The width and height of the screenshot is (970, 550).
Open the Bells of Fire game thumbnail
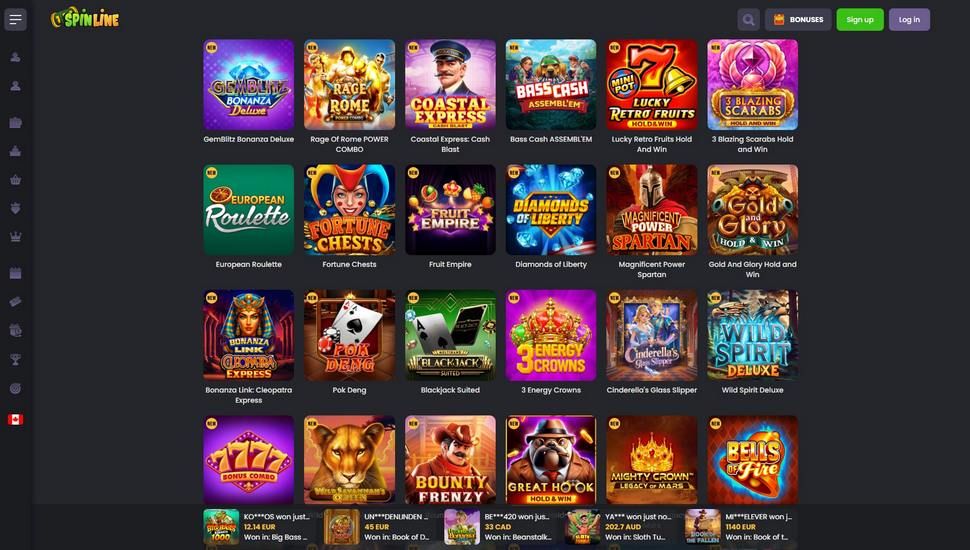[x=753, y=460]
